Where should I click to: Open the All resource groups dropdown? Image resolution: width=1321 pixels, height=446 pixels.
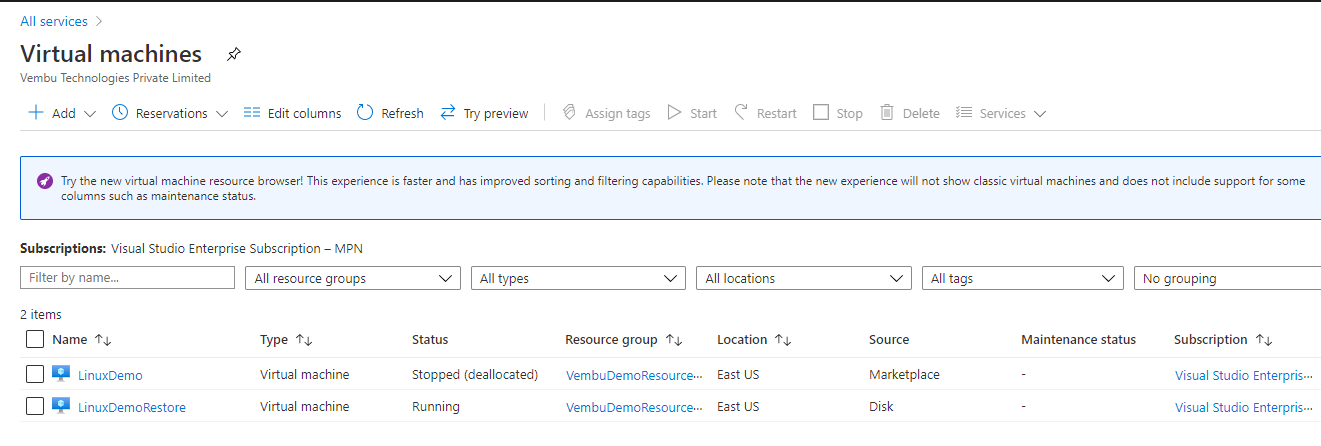point(353,278)
